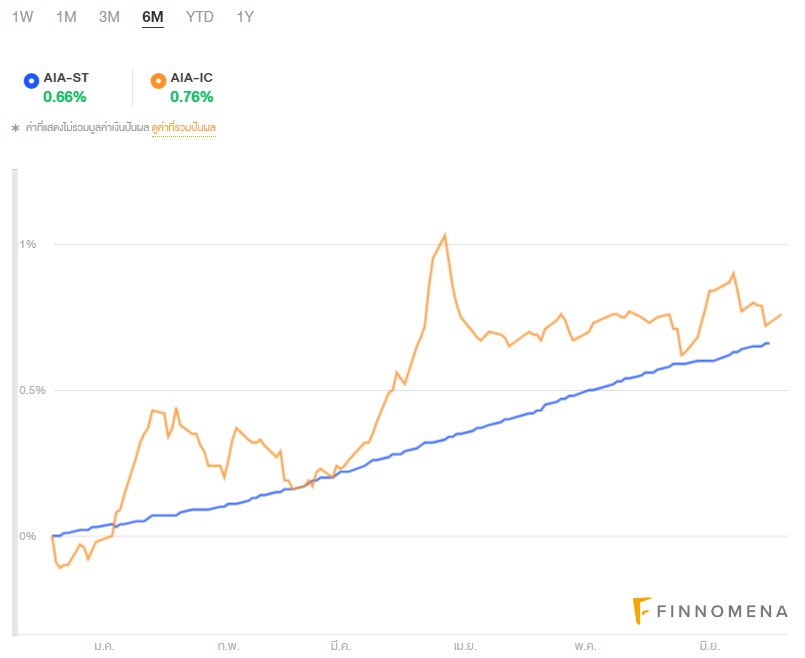The image size is (805, 658).
Task: Click the ม.ค. x-axis month label
Action: pyautogui.click(x=104, y=647)
